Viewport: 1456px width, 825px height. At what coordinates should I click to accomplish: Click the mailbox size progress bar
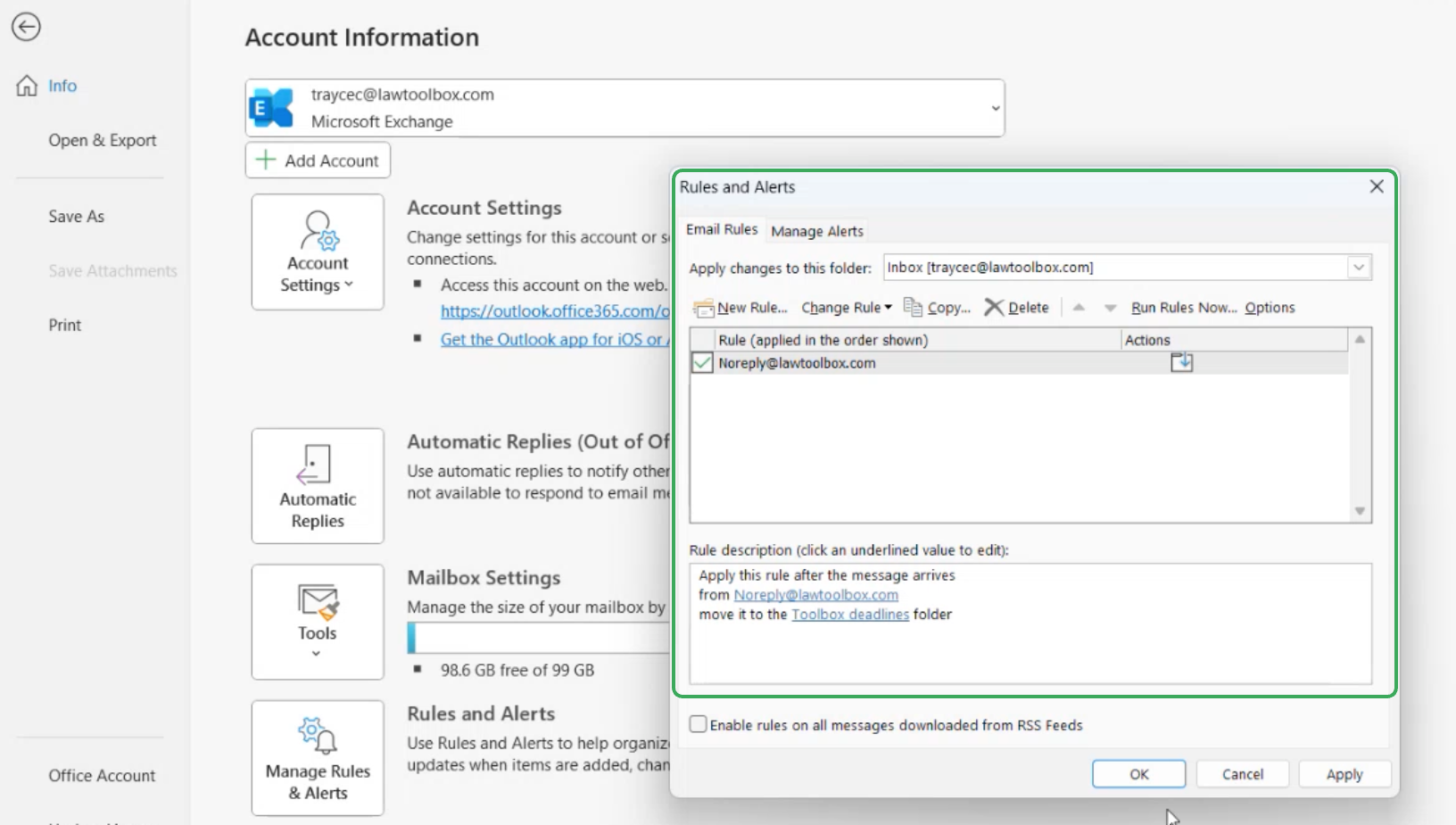(x=539, y=638)
